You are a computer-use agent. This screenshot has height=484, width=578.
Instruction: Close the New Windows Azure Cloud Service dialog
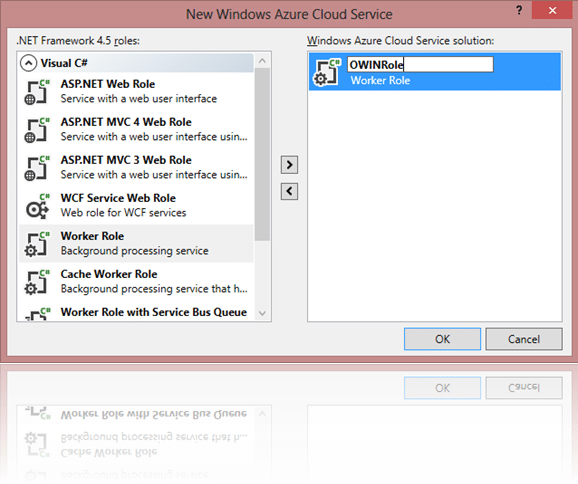552,10
